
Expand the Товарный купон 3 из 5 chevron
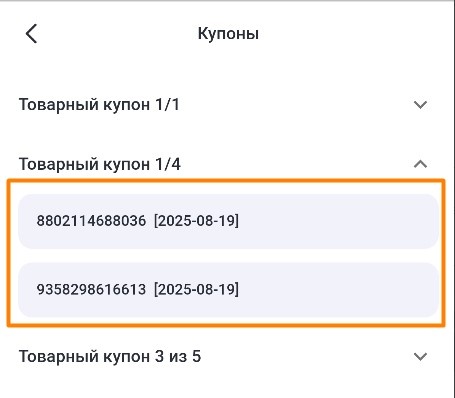pyautogui.click(x=420, y=356)
